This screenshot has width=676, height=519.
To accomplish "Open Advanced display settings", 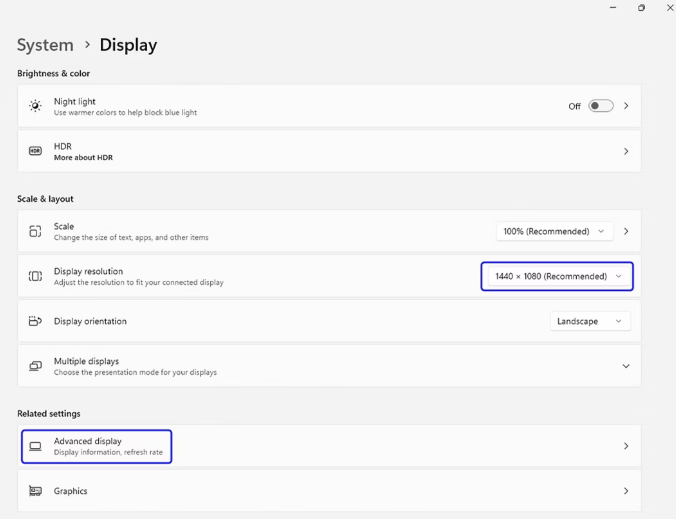I will tap(329, 446).
